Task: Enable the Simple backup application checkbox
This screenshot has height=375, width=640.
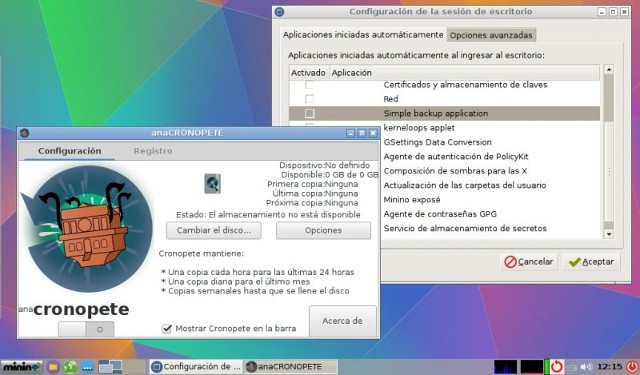Action: (x=309, y=113)
